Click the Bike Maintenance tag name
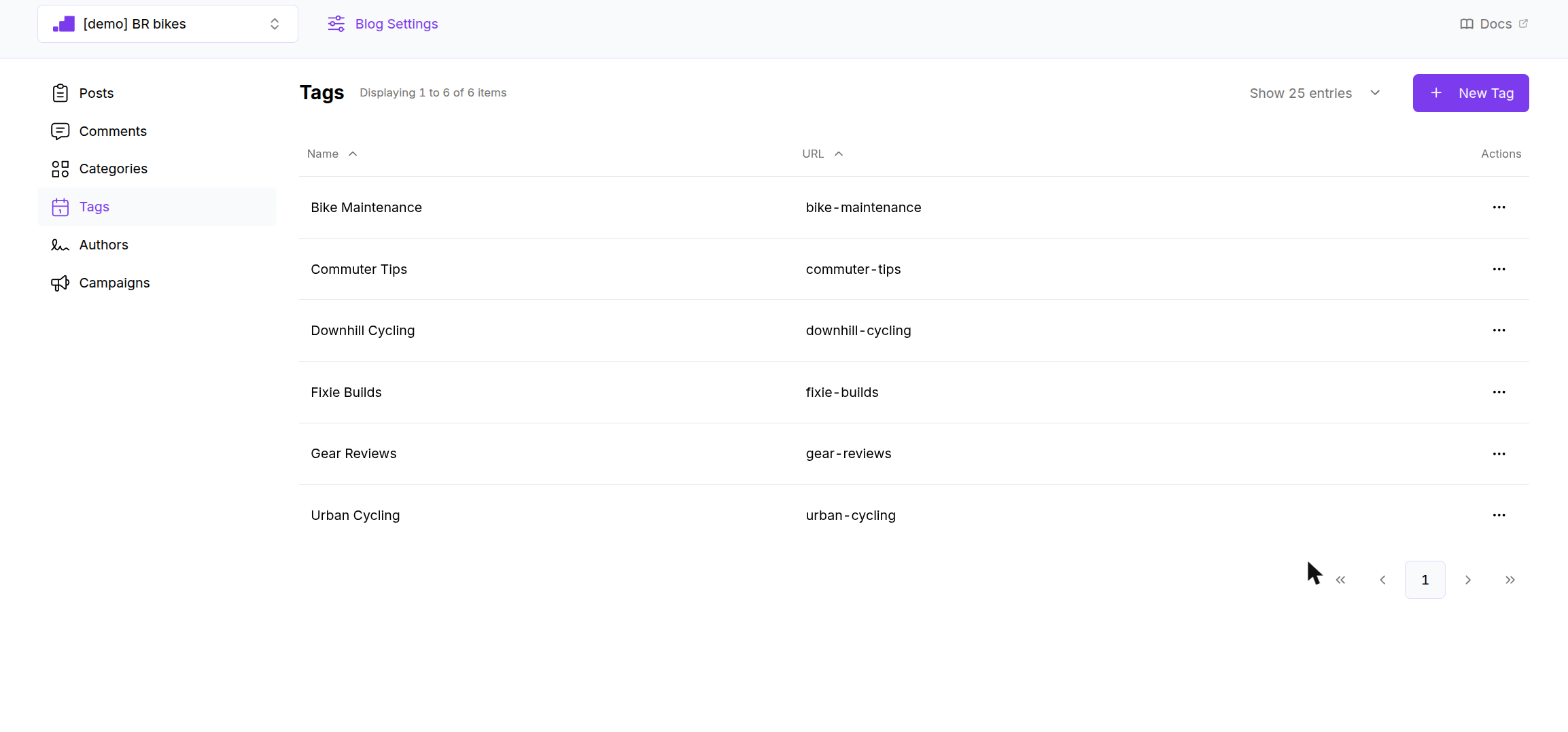Screen dimensions: 1568x732 pyautogui.click(x=366, y=207)
